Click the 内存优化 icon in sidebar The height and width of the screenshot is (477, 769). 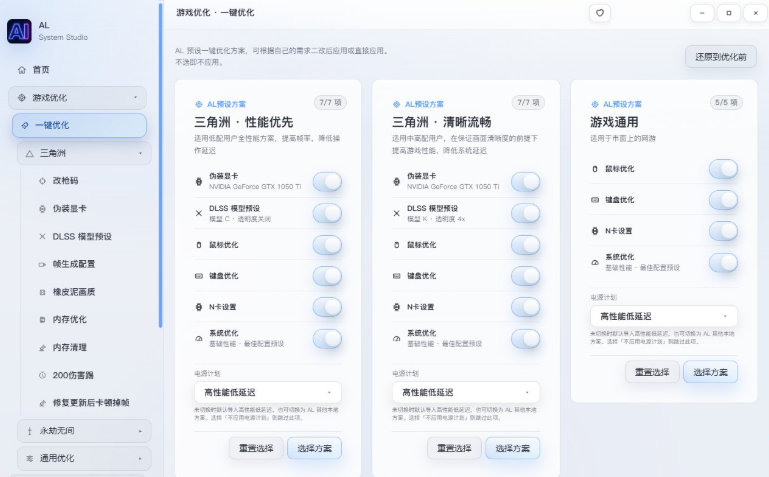pos(42,320)
